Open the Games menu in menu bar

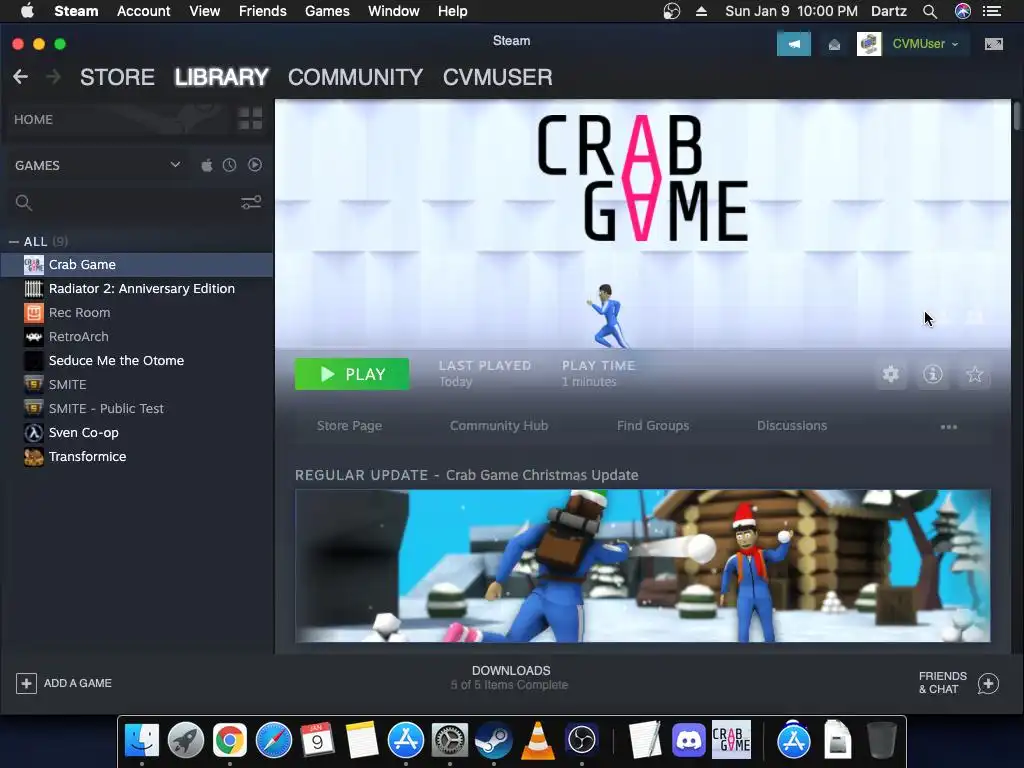point(327,11)
